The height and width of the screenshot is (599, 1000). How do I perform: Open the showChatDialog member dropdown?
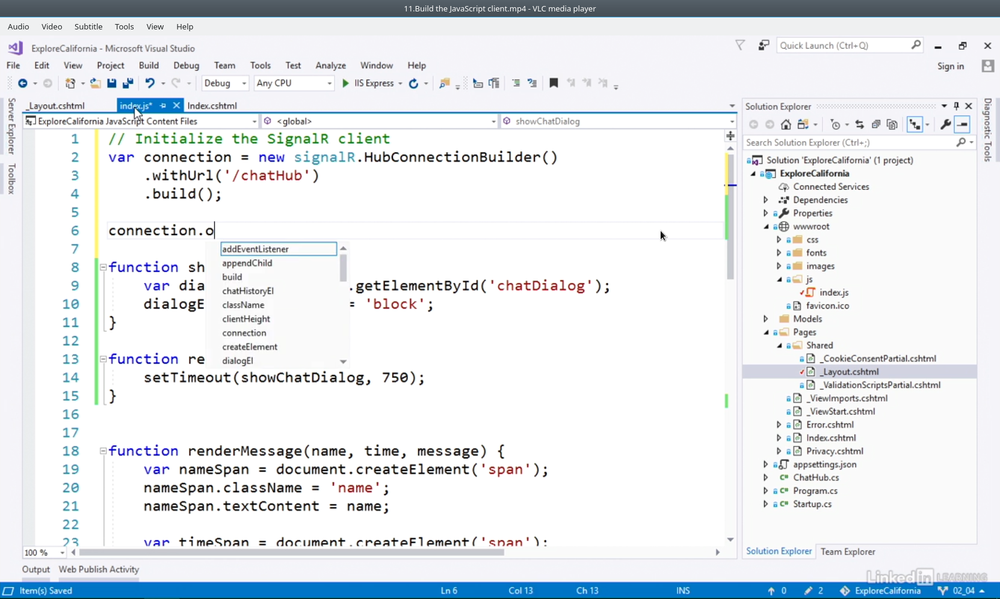[618, 121]
